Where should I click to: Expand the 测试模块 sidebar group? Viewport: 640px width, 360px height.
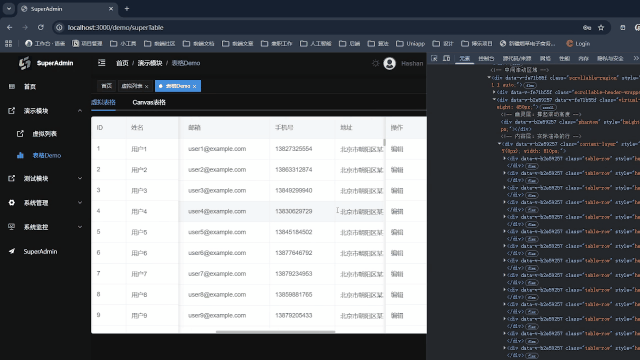[45, 178]
